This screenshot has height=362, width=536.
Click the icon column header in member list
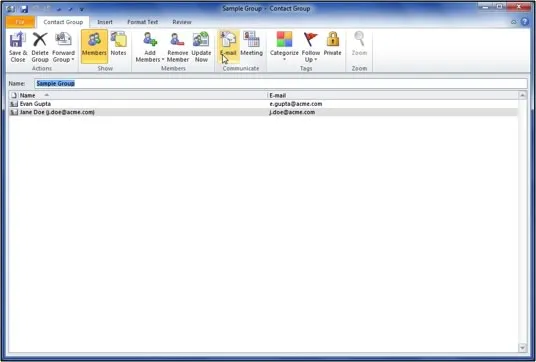(14, 95)
